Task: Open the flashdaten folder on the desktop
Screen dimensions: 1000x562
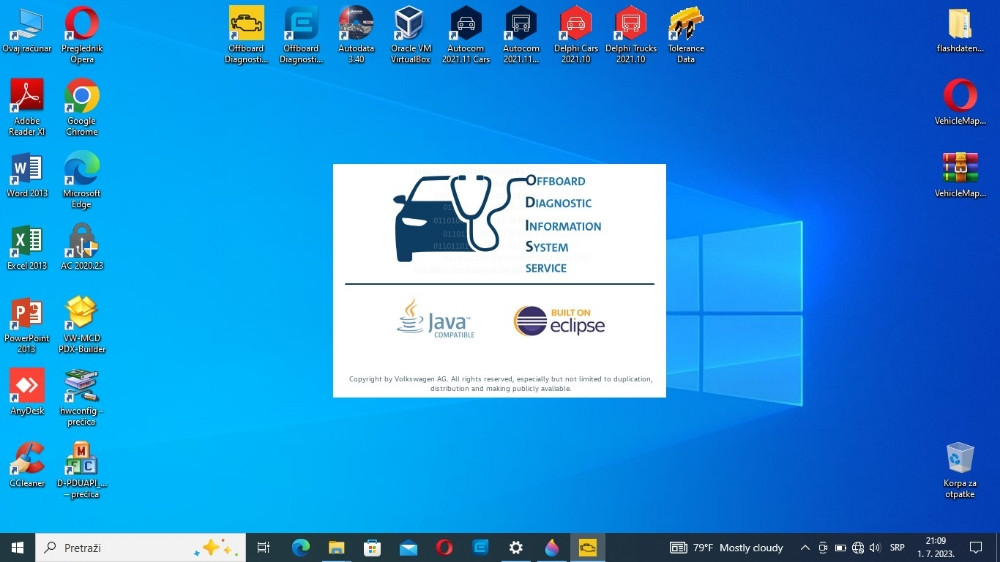Action: tap(960, 30)
